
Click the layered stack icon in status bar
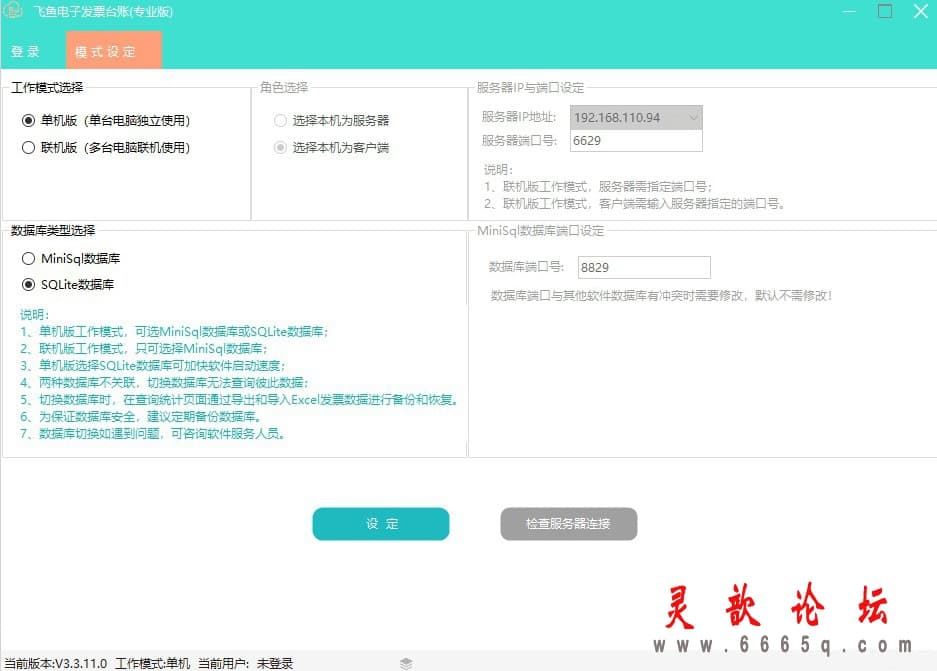[406, 663]
